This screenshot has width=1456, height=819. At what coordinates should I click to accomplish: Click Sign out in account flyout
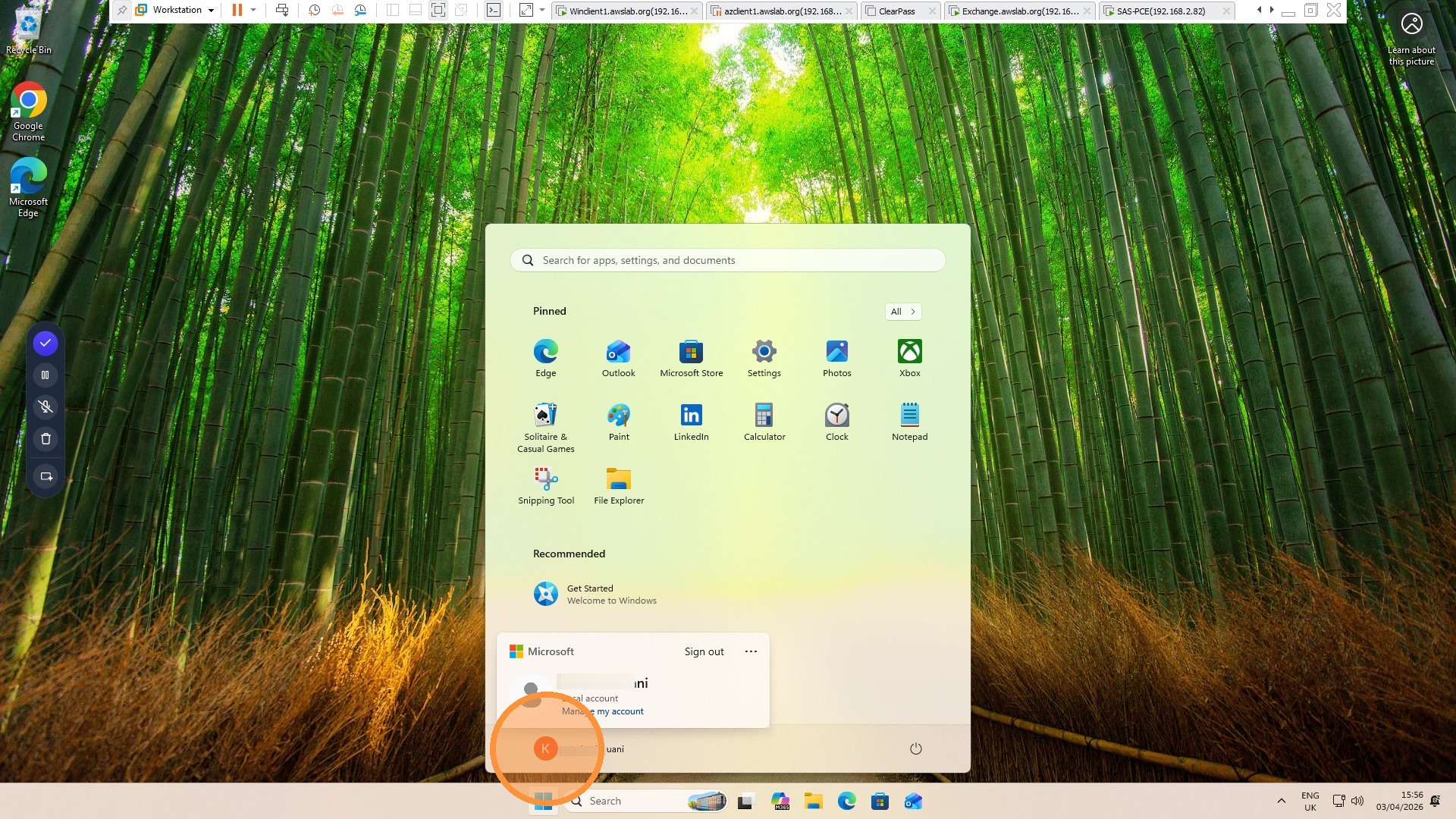point(704,651)
